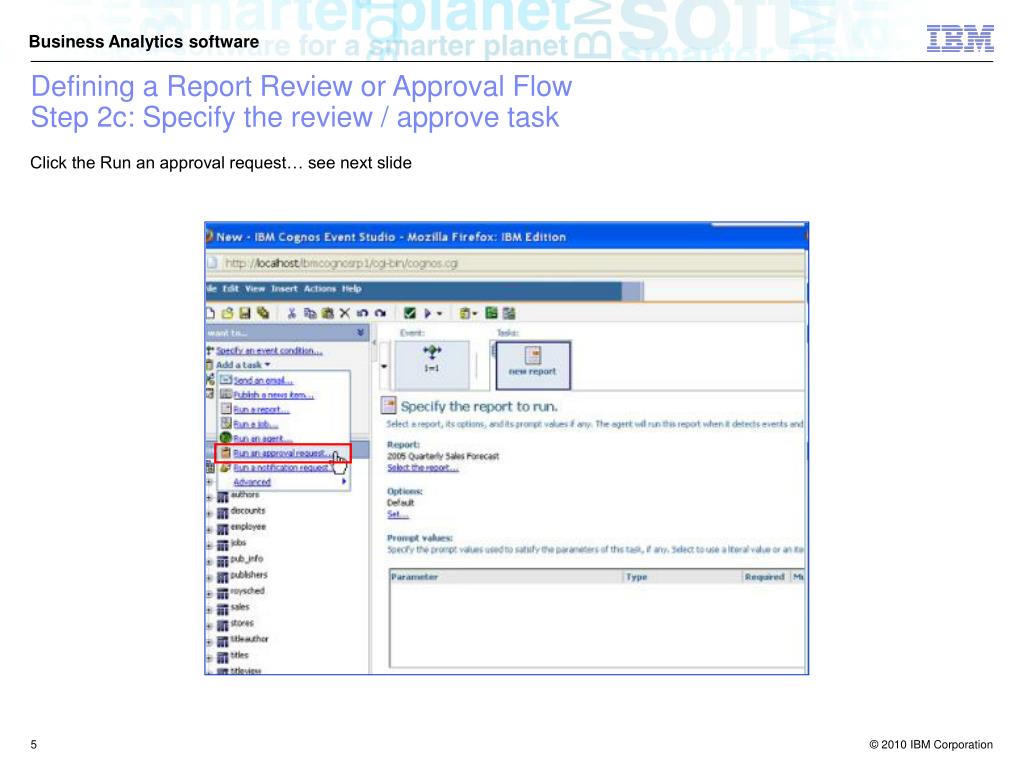The height and width of the screenshot is (768, 1024).
Task: Click the Paste toolbar icon
Action: 328,313
